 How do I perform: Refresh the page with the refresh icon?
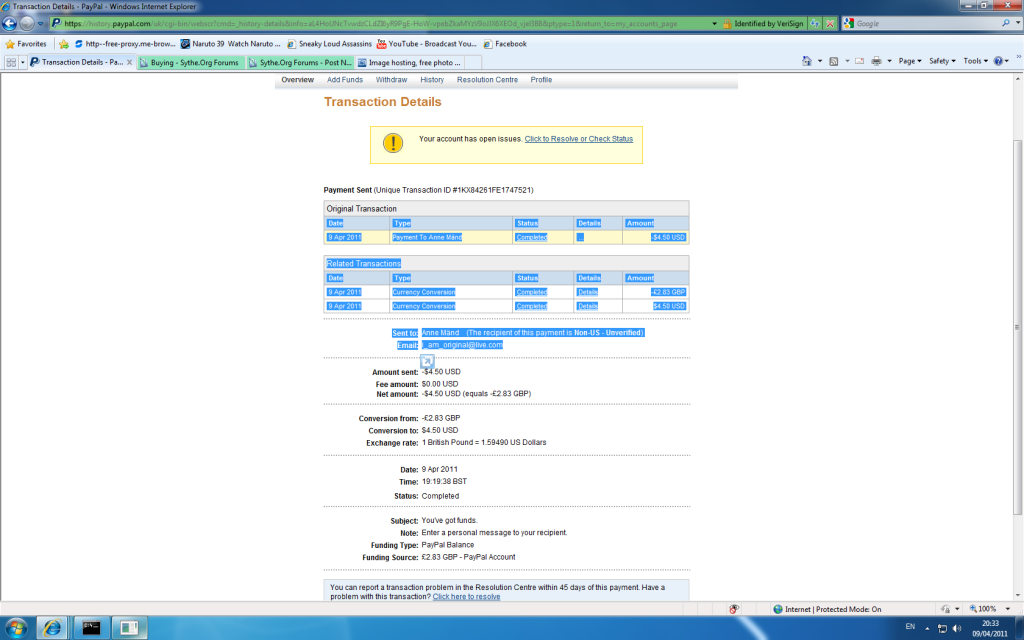coord(814,24)
